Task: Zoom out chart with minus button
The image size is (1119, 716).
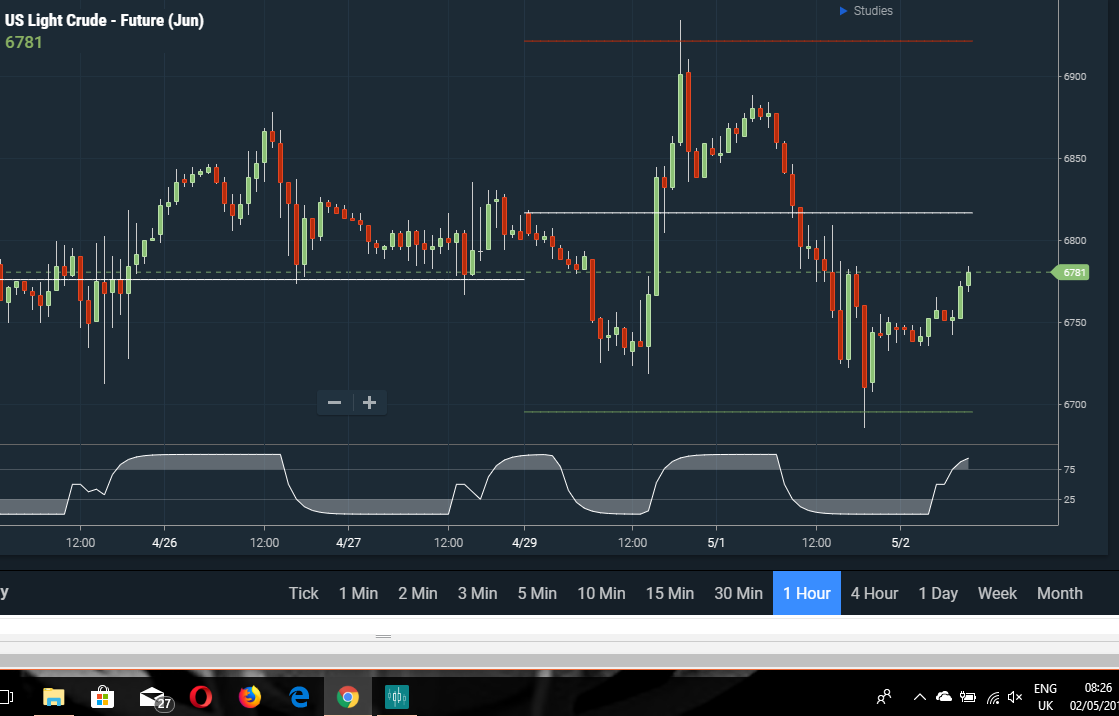Action: coord(334,403)
